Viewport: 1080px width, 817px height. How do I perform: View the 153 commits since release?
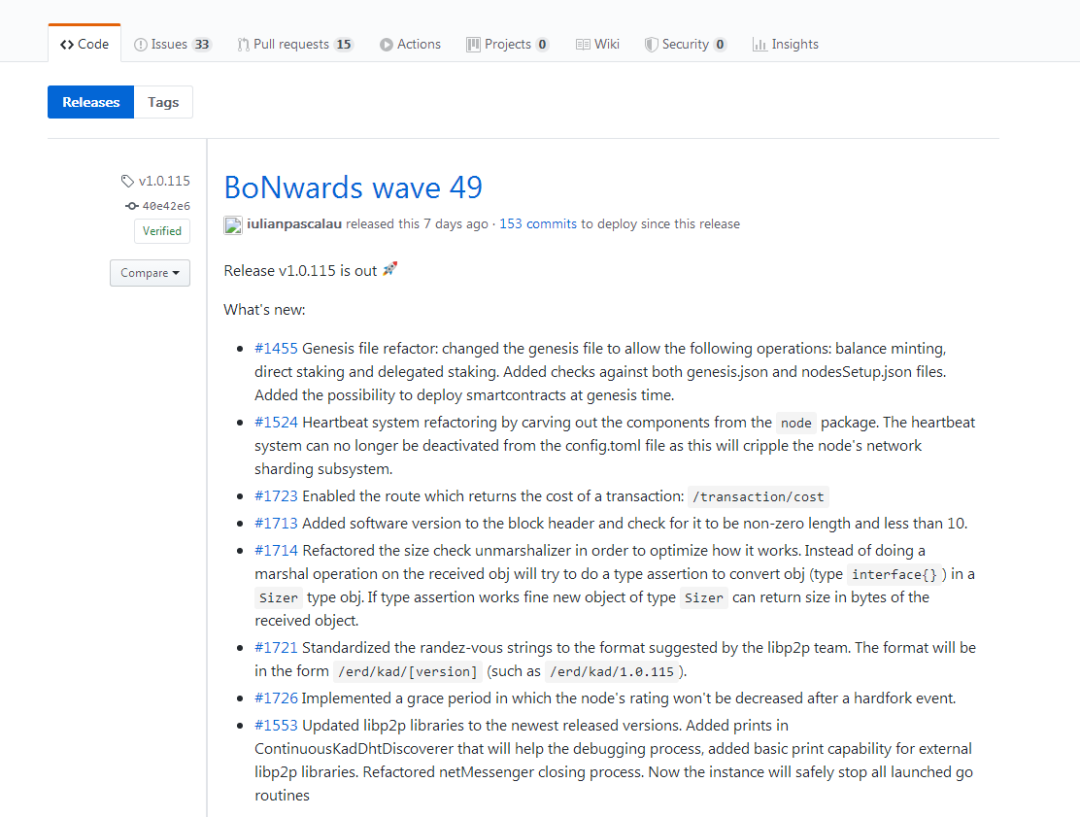tap(538, 224)
